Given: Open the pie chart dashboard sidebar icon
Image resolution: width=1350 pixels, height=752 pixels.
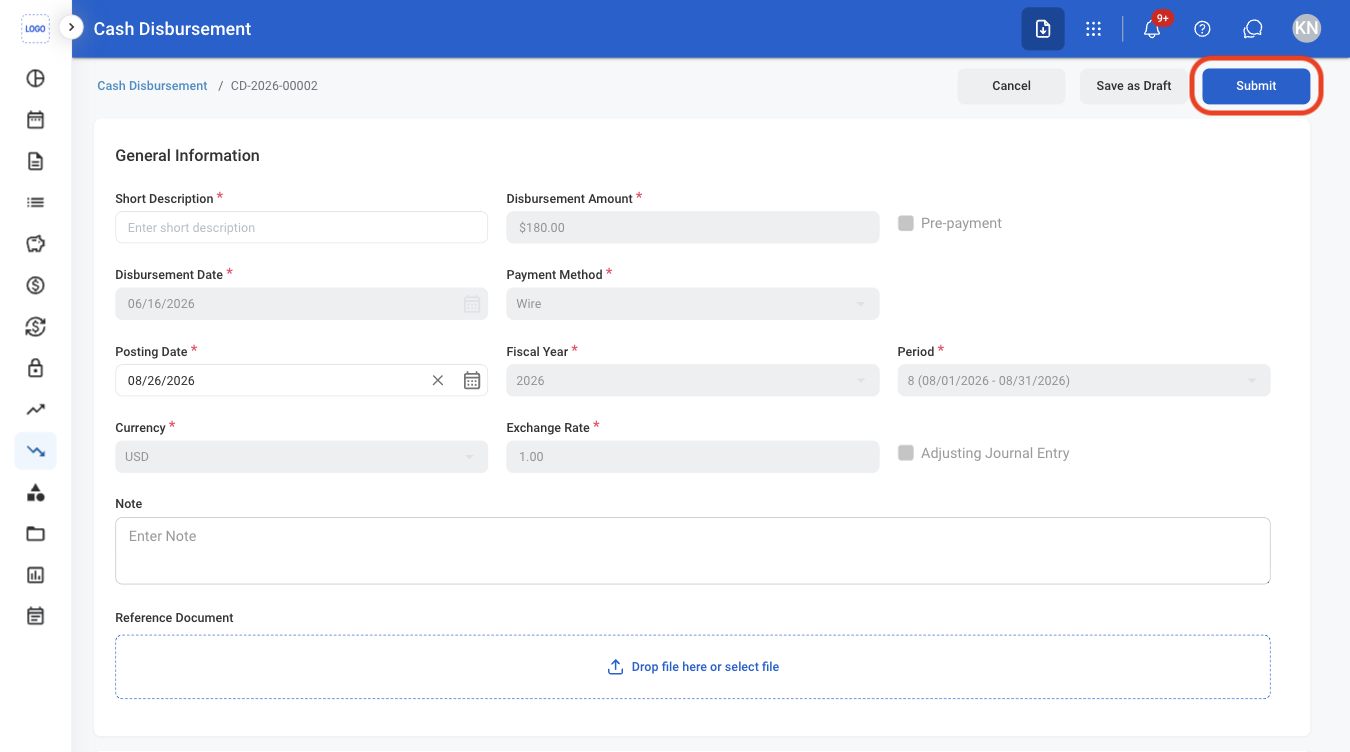Looking at the screenshot, I should [x=35, y=79].
